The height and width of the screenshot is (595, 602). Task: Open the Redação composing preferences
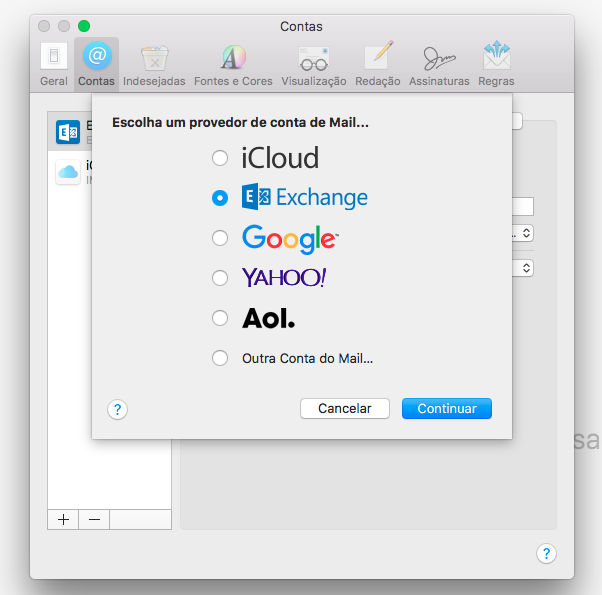(x=377, y=63)
